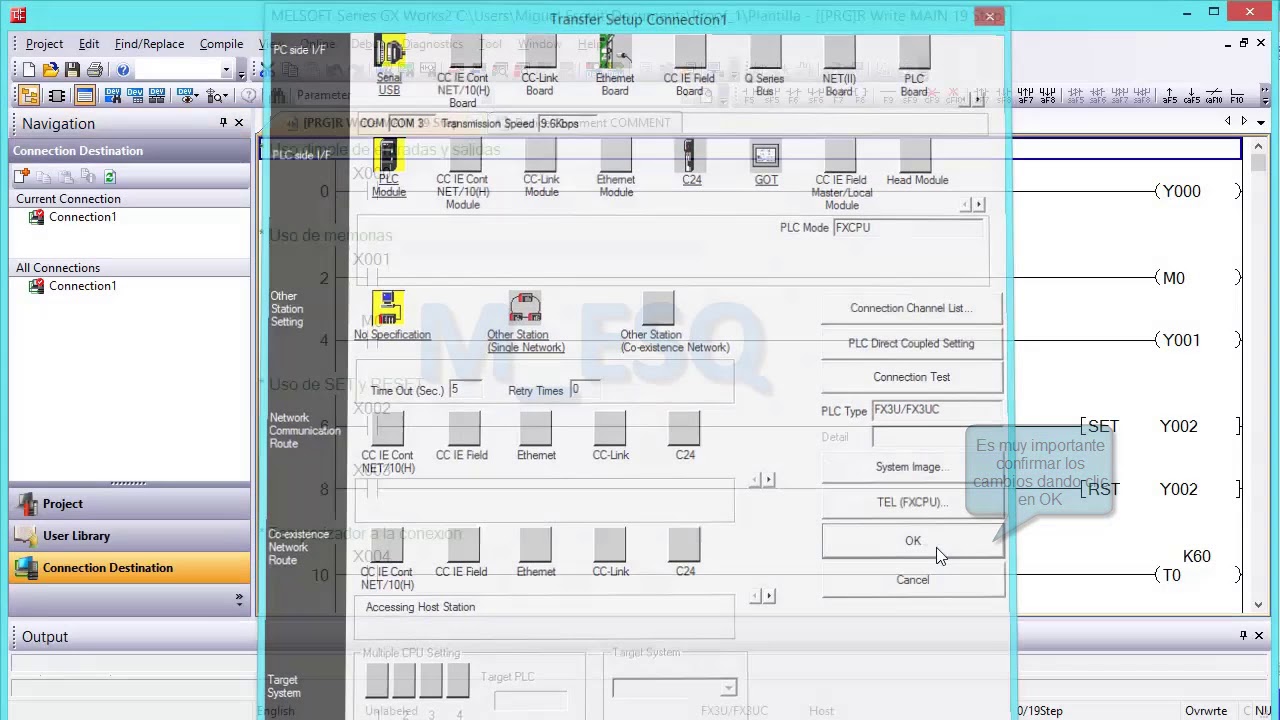Screen dimensions: 1280x720
Task: Open the Find/Replace menu
Action: point(149,44)
